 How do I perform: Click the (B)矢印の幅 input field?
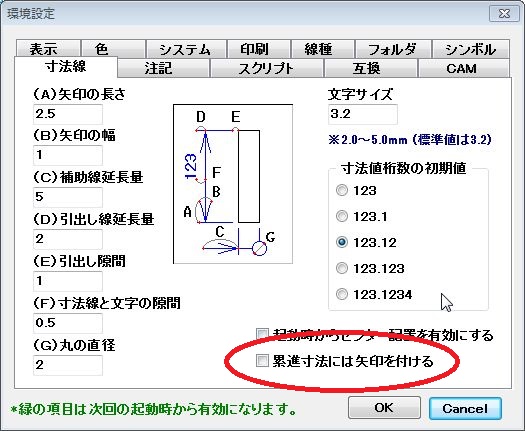tap(68, 155)
